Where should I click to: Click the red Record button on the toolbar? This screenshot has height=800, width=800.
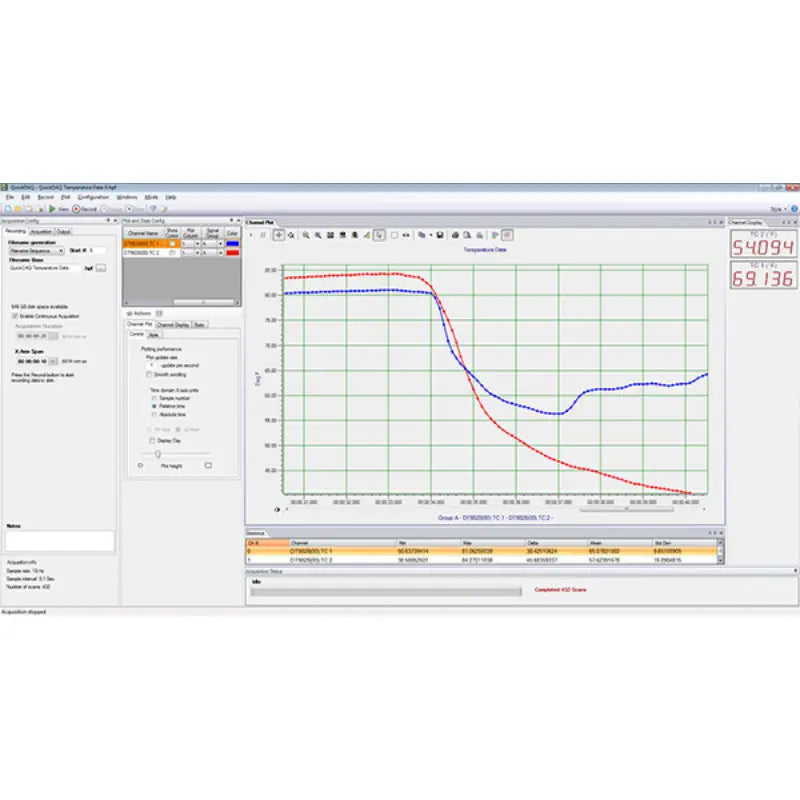78,208
